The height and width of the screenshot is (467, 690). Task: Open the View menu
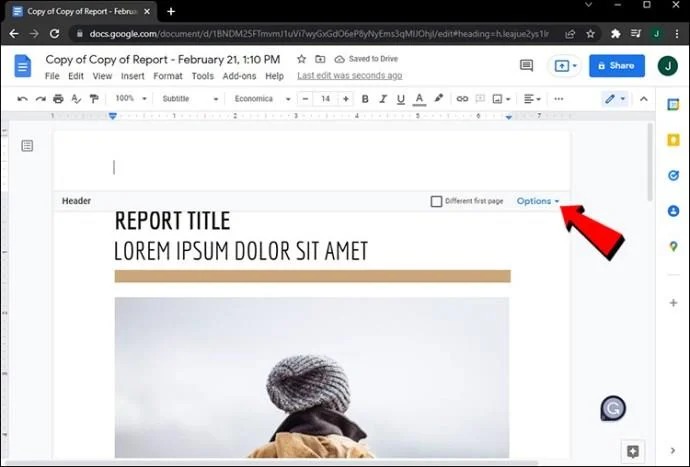coord(102,76)
